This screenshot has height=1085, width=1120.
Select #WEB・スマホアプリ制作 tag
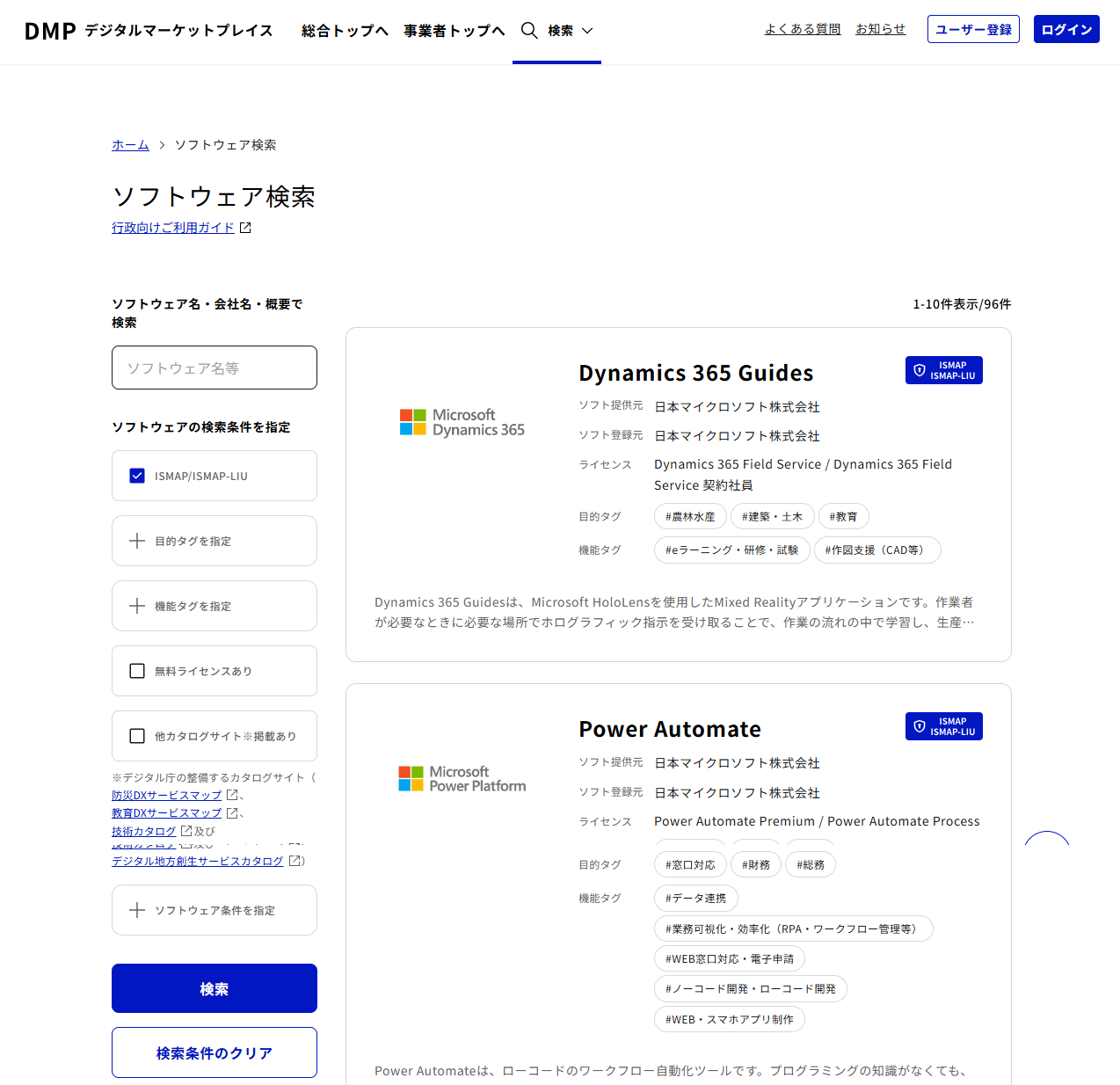[x=730, y=1019]
